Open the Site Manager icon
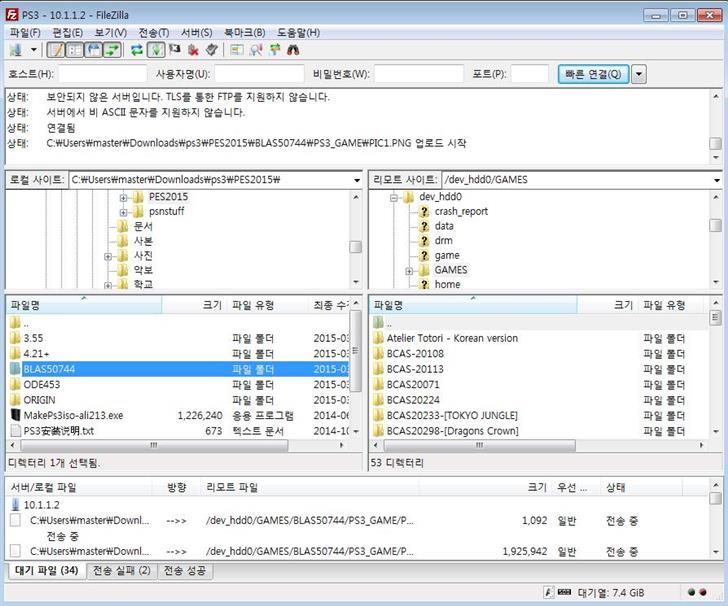Screen dimensions: 728x606 tap(16, 49)
